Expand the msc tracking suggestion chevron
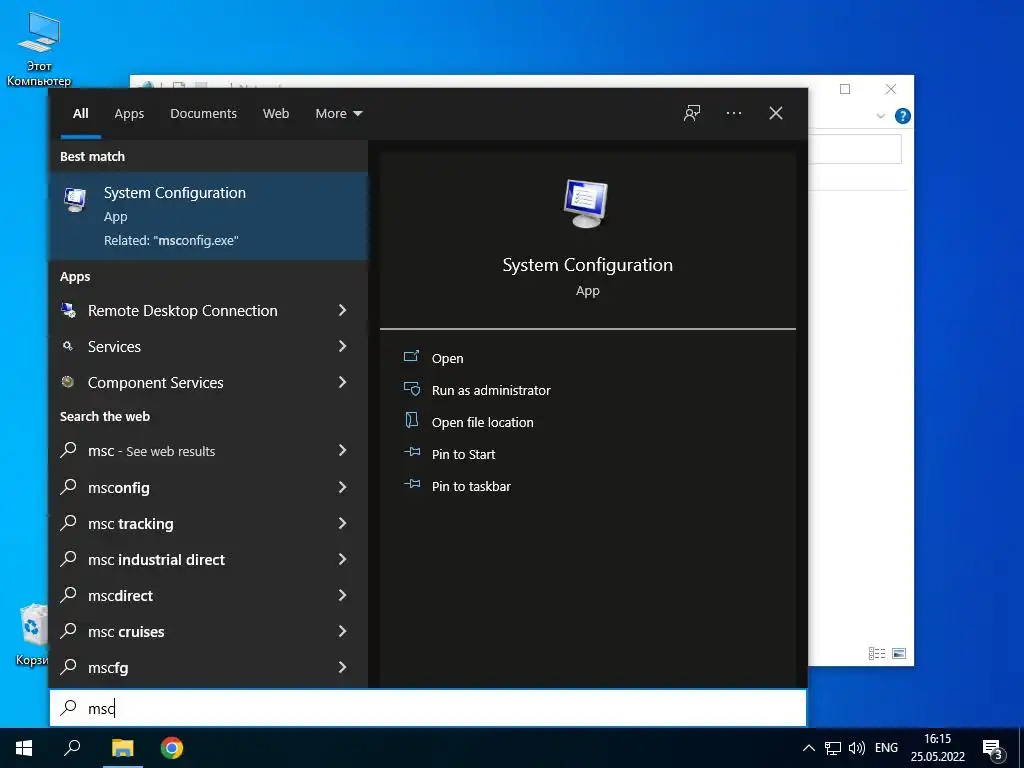 (342, 523)
